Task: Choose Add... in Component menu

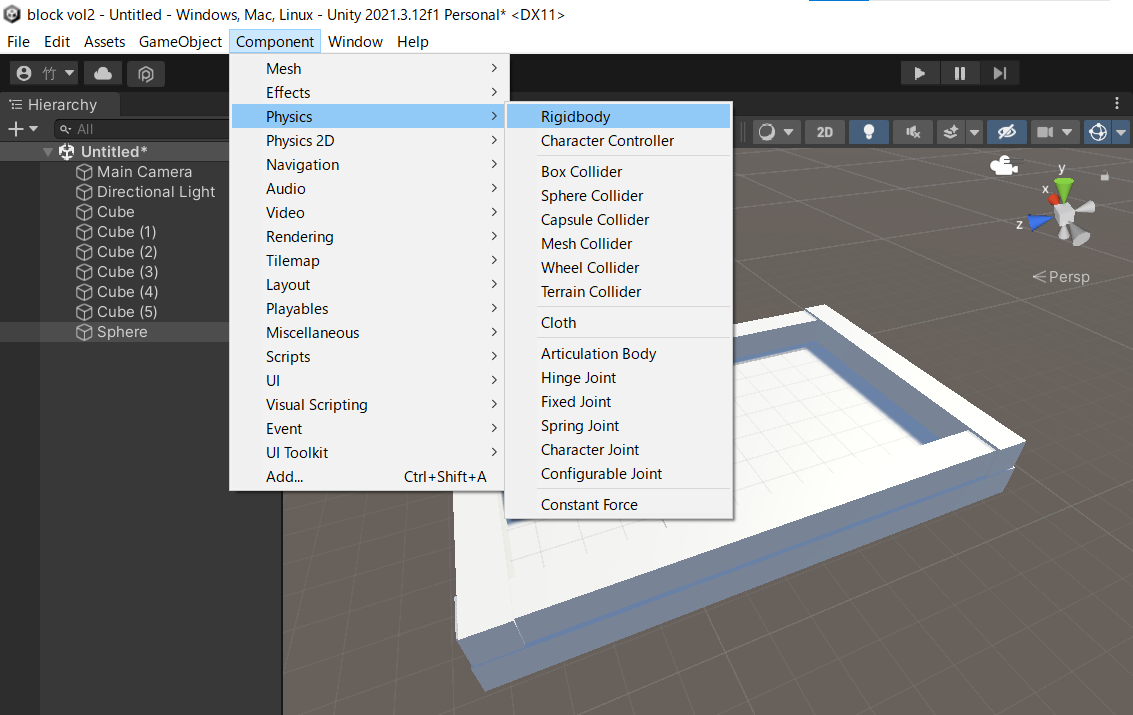Action: [369, 477]
